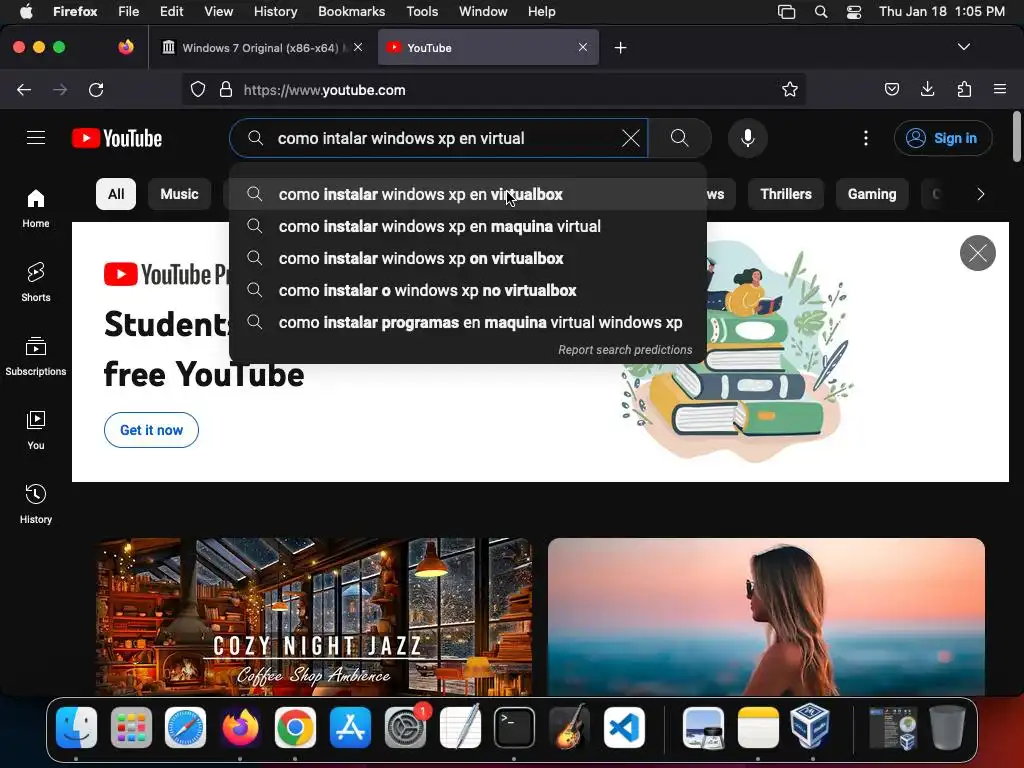
Task: Open History in the sidebar
Action: pos(36,504)
